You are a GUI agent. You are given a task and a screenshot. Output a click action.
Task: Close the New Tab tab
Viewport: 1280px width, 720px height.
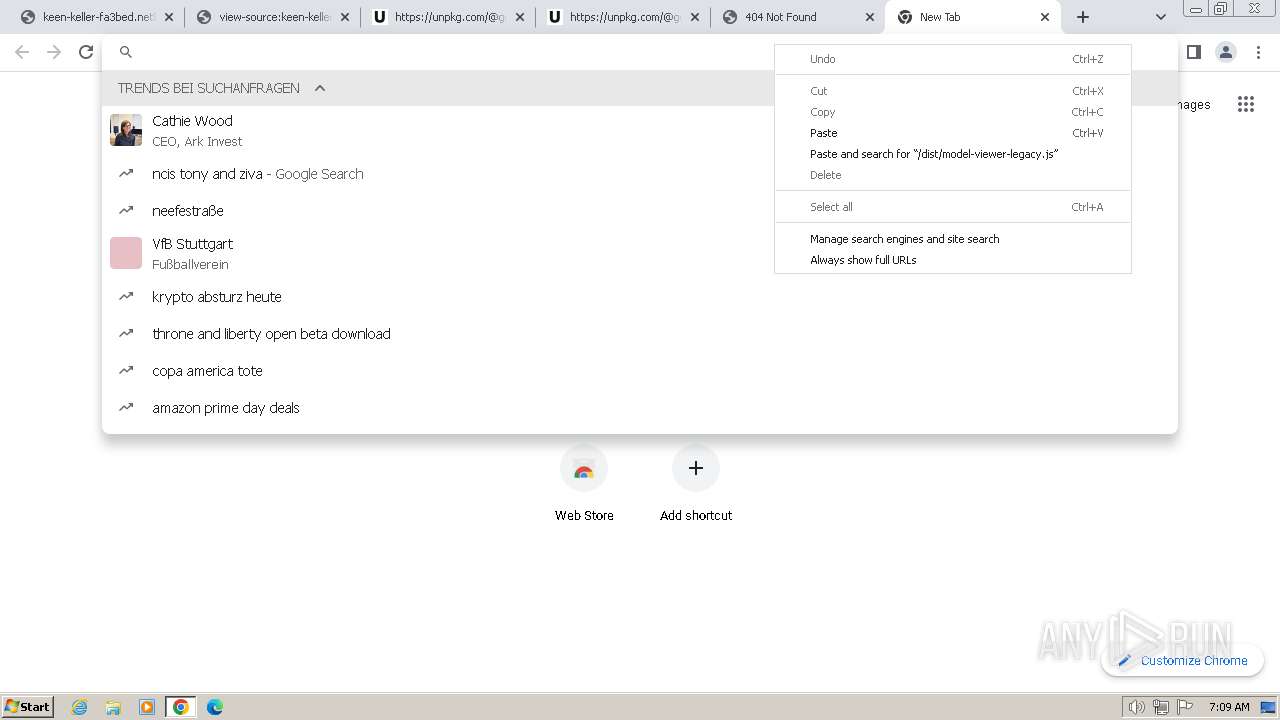click(x=1045, y=17)
